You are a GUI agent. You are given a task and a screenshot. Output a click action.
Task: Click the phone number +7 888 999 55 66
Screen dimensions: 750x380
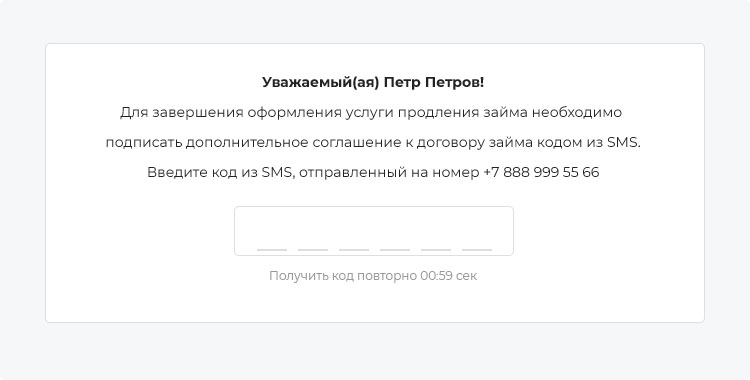[541, 172]
